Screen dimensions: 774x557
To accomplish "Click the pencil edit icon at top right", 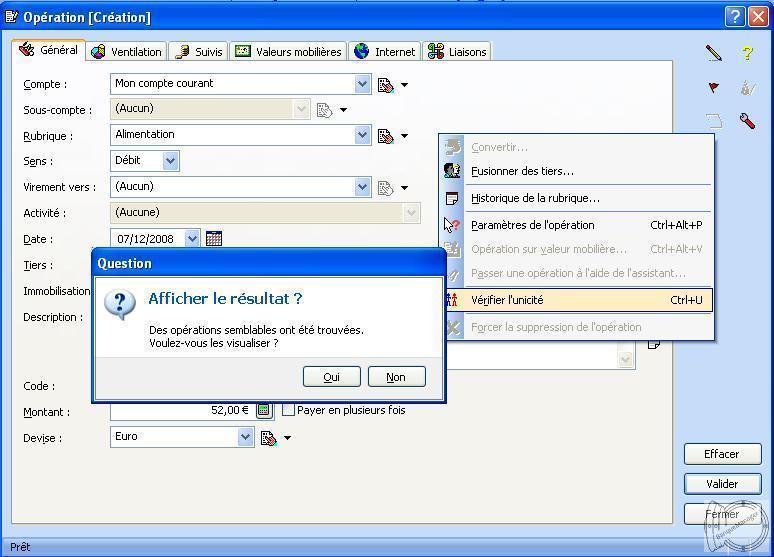I will tap(713, 53).
